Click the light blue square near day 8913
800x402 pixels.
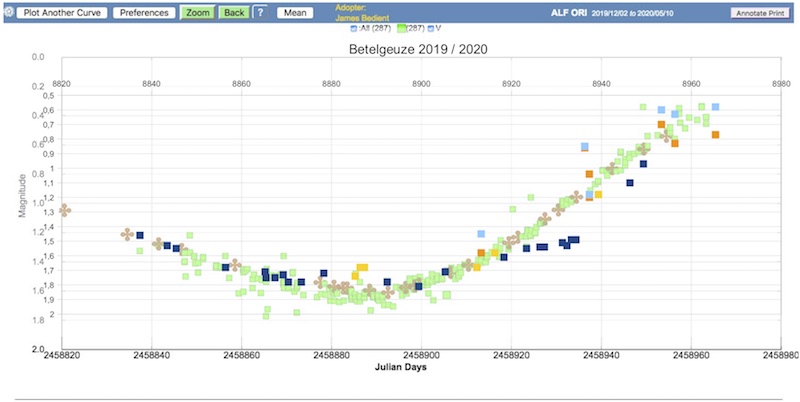coord(481,234)
